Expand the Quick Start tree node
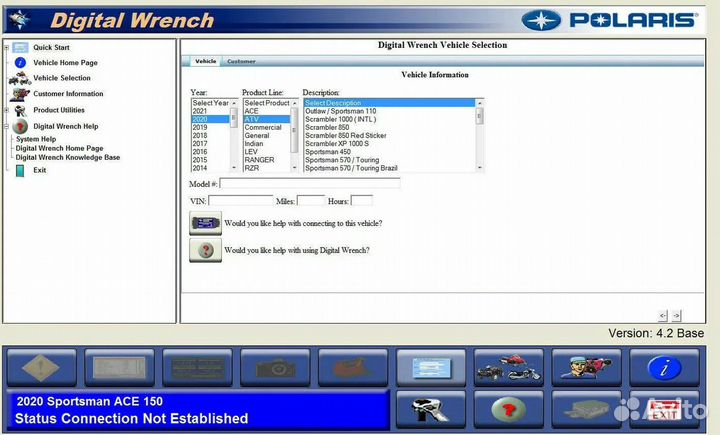This screenshot has width=720, height=435. click(x=6, y=47)
